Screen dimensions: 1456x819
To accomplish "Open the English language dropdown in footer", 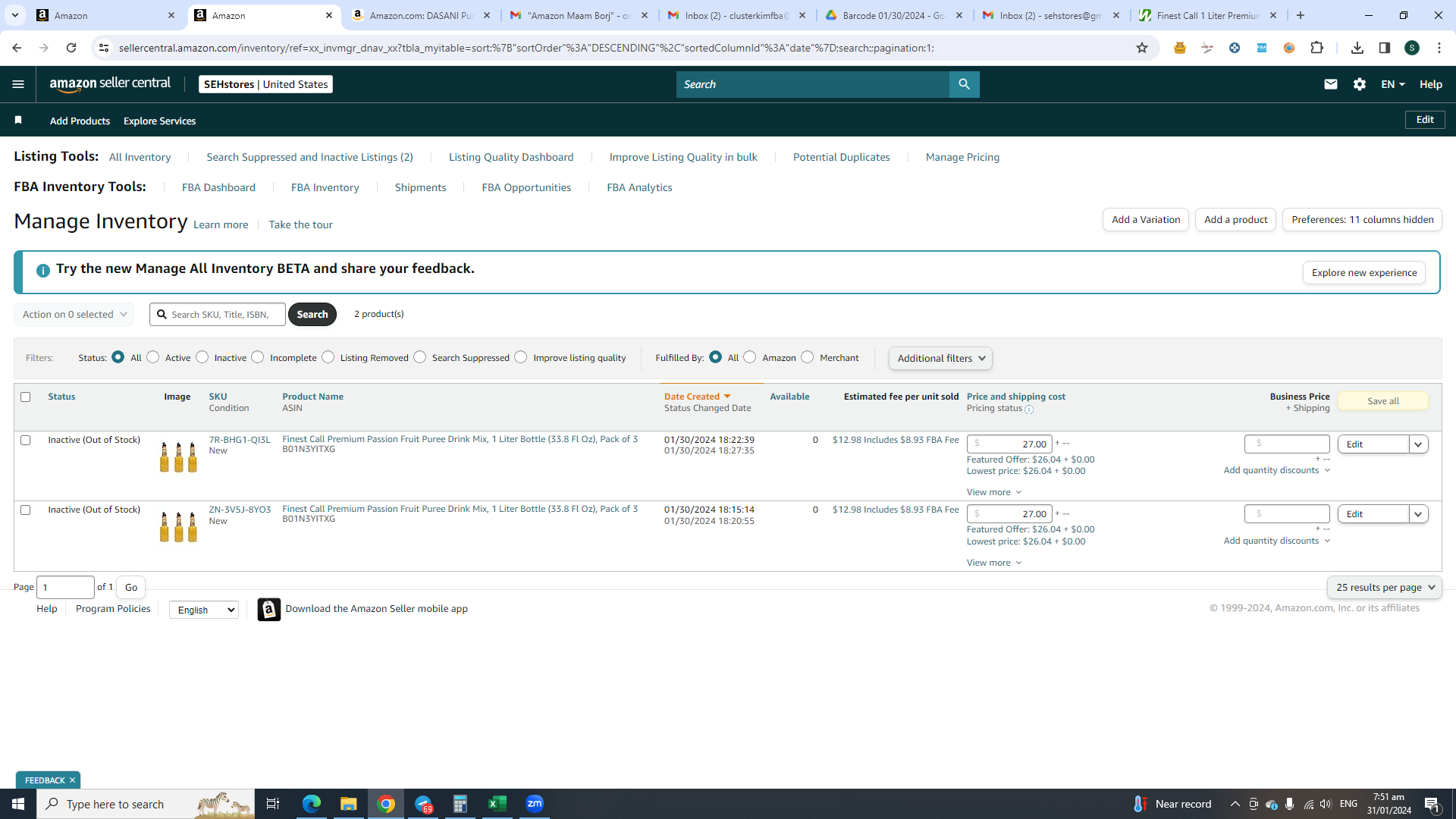I will point(204,610).
